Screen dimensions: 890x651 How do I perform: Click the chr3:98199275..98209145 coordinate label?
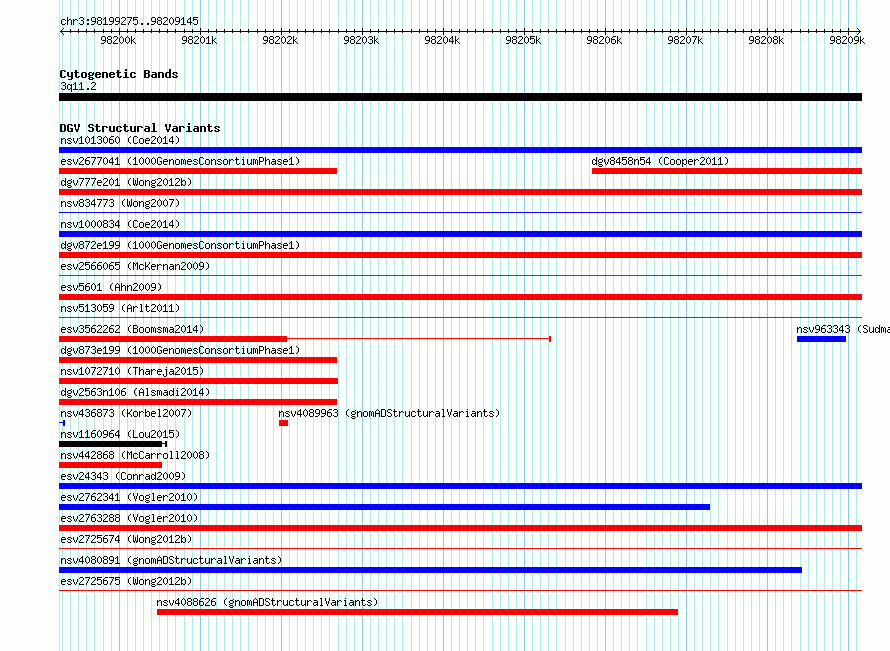click(x=129, y=21)
